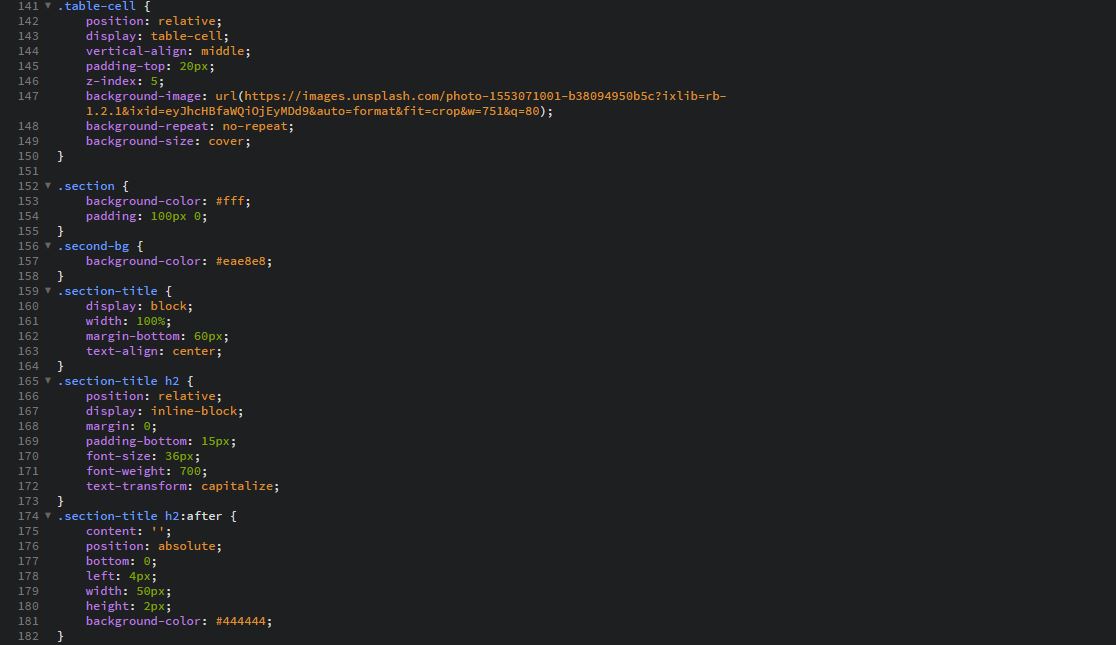1116x645 pixels.
Task: Click 'cover' background-size value
Action: (x=226, y=141)
